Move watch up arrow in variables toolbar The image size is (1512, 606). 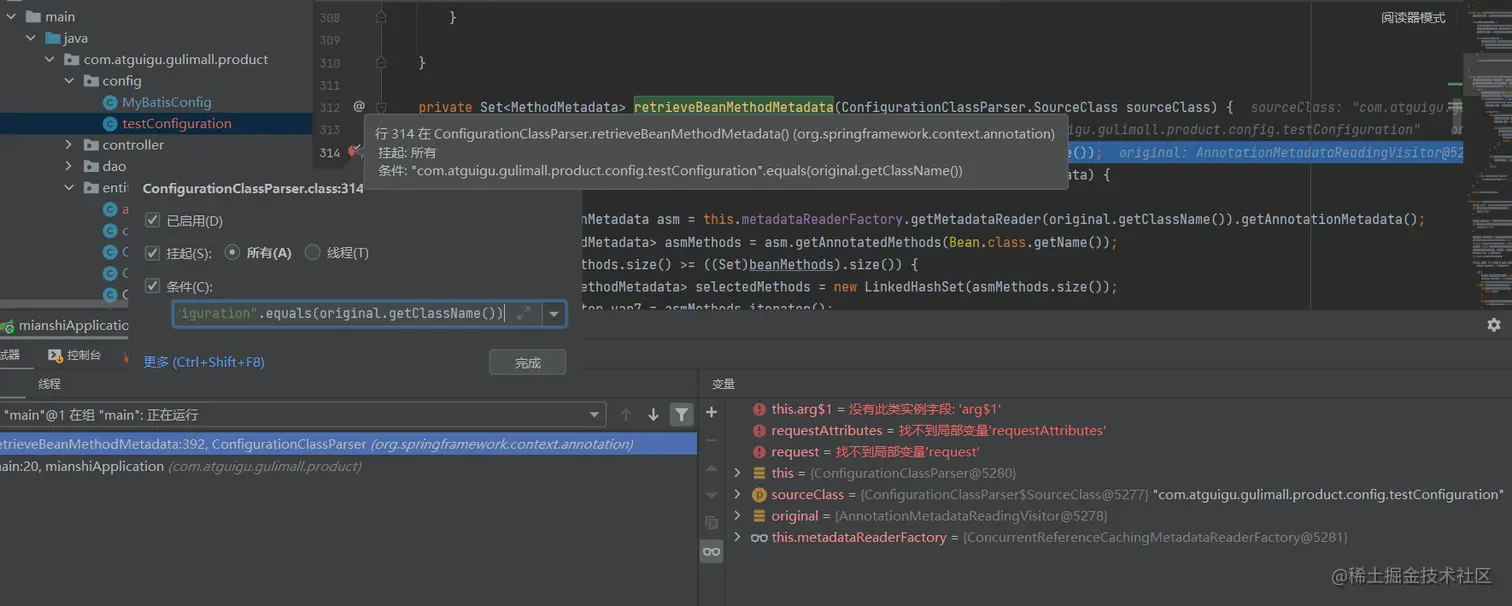[x=711, y=468]
